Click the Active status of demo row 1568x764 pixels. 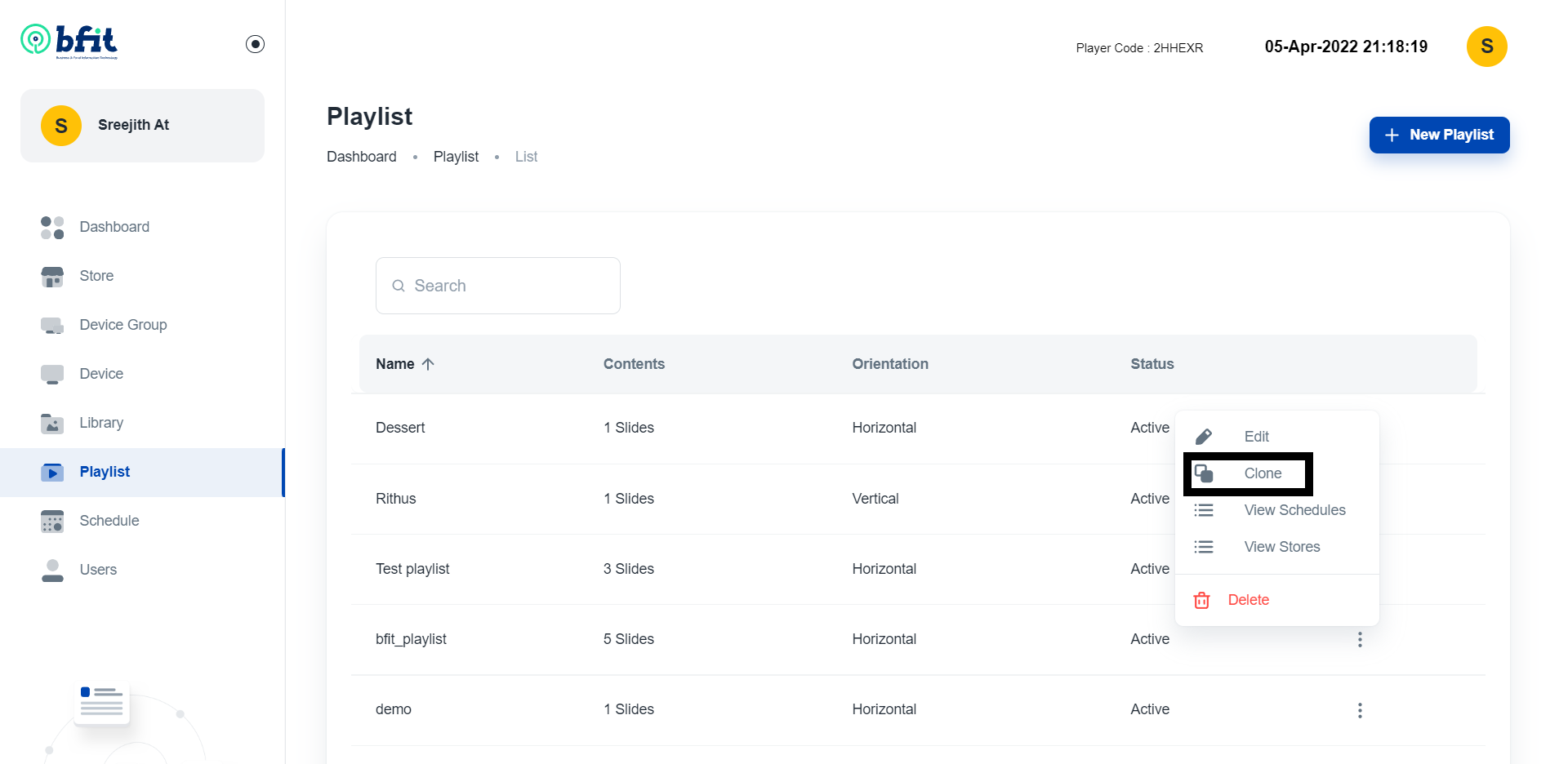tap(1150, 709)
